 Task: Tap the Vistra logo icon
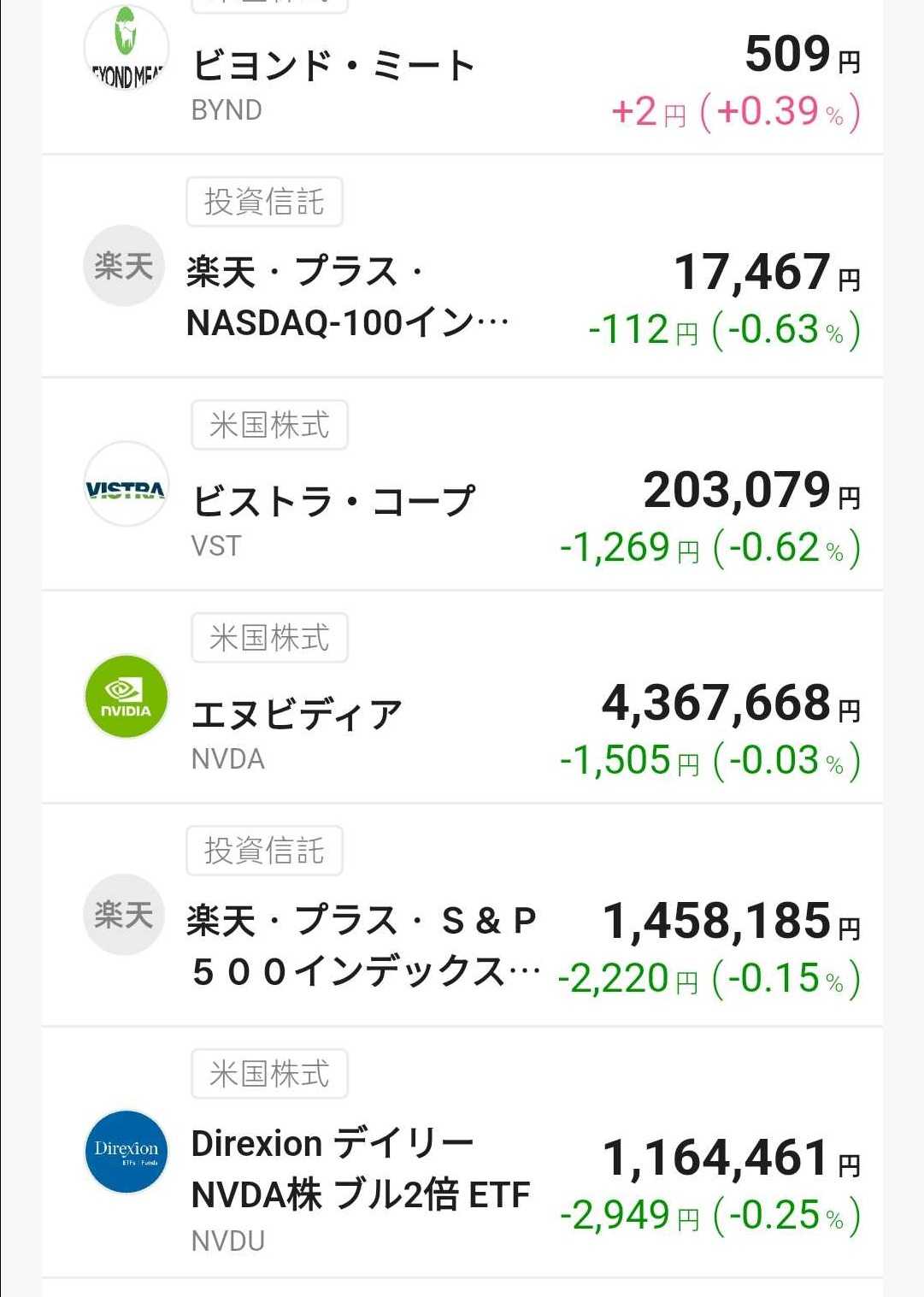(x=126, y=484)
